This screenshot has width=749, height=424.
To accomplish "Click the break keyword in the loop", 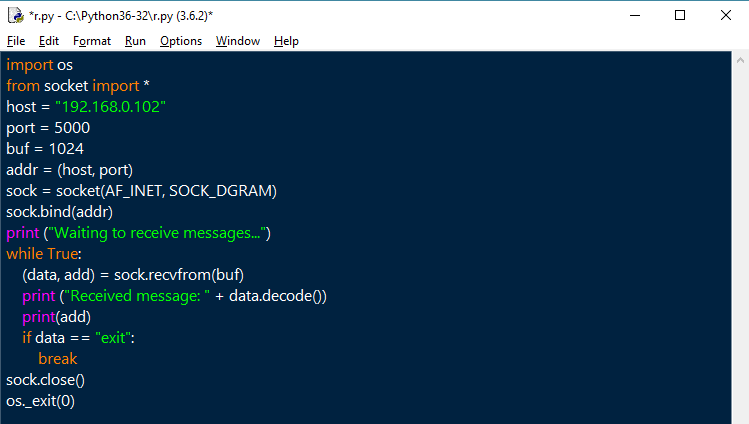I will tap(58, 359).
